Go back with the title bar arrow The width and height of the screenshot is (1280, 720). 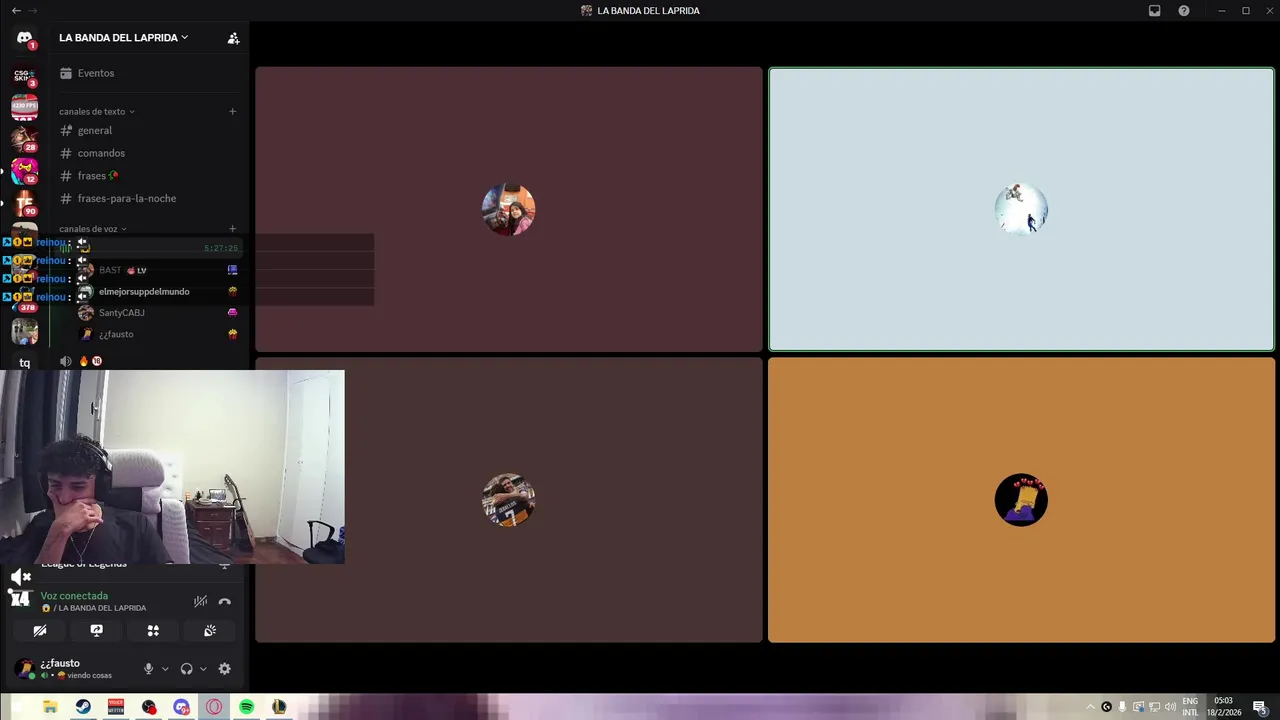click(16, 11)
